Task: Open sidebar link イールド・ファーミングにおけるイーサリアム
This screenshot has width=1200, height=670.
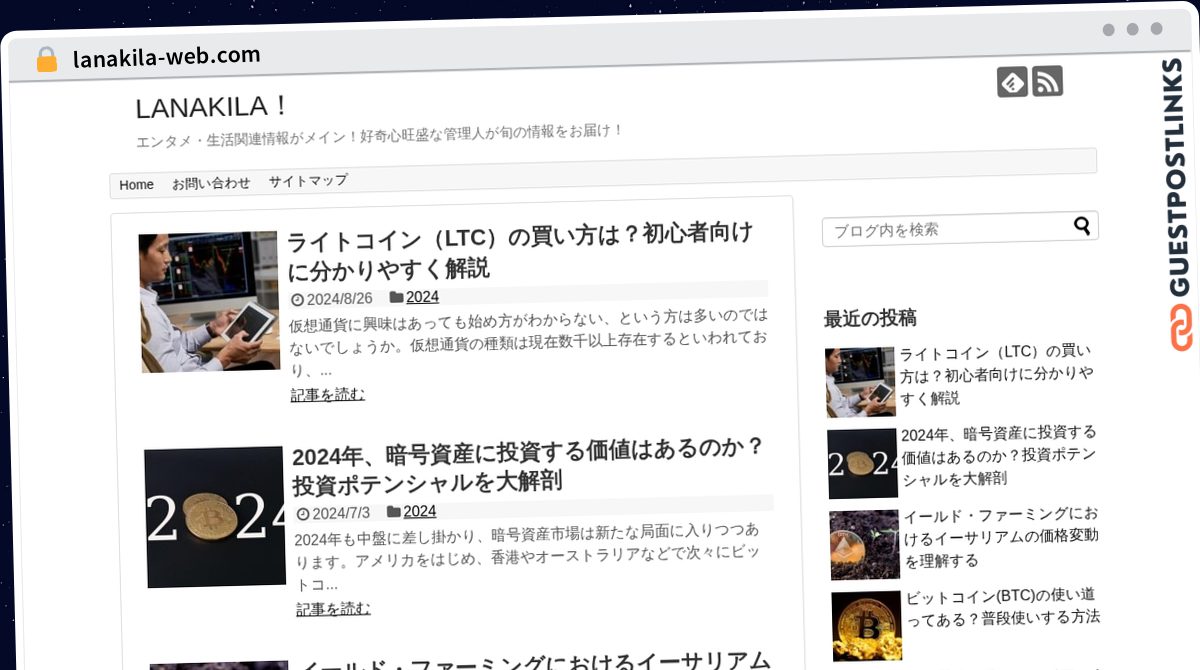Action: tap(1002, 537)
